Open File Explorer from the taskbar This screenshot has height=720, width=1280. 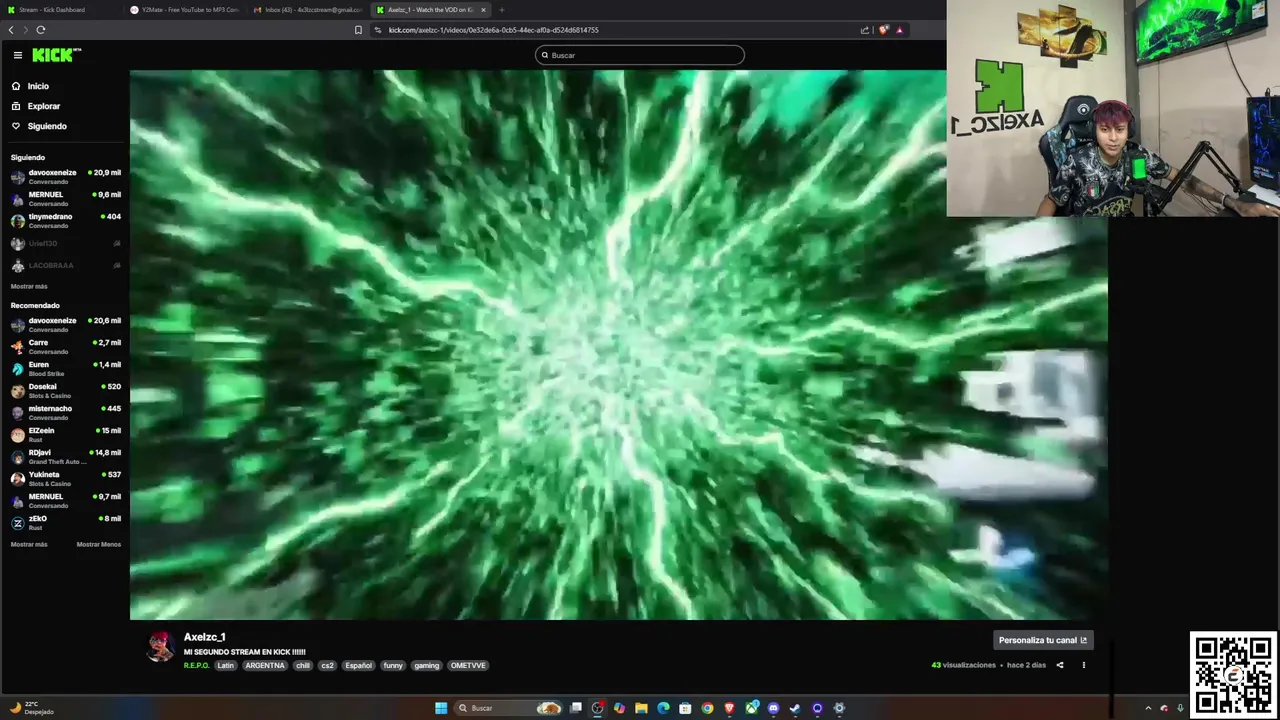point(641,708)
